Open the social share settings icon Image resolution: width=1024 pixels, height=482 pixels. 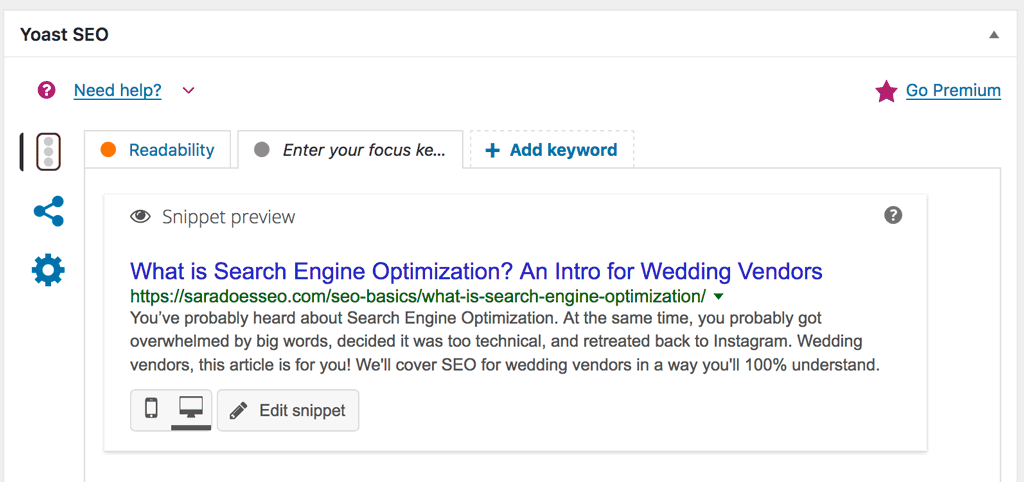point(48,211)
